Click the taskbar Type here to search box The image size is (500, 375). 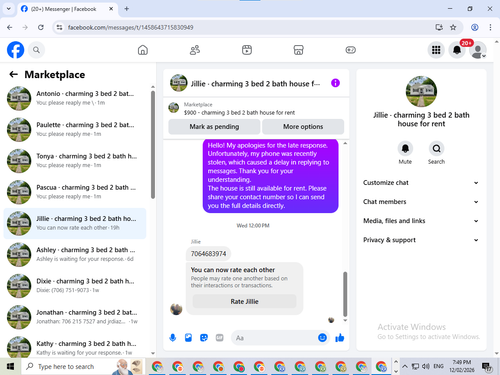point(83,366)
